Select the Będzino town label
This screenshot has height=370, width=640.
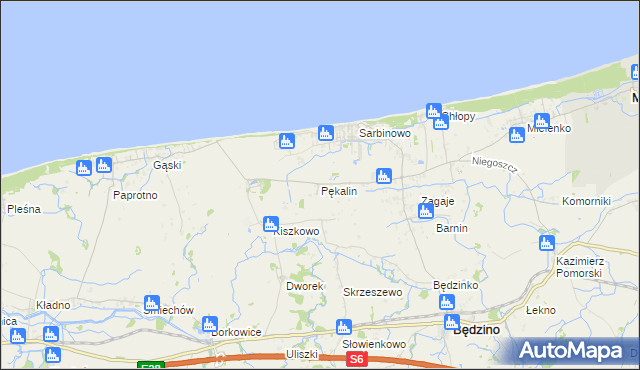(x=476, y=330)
